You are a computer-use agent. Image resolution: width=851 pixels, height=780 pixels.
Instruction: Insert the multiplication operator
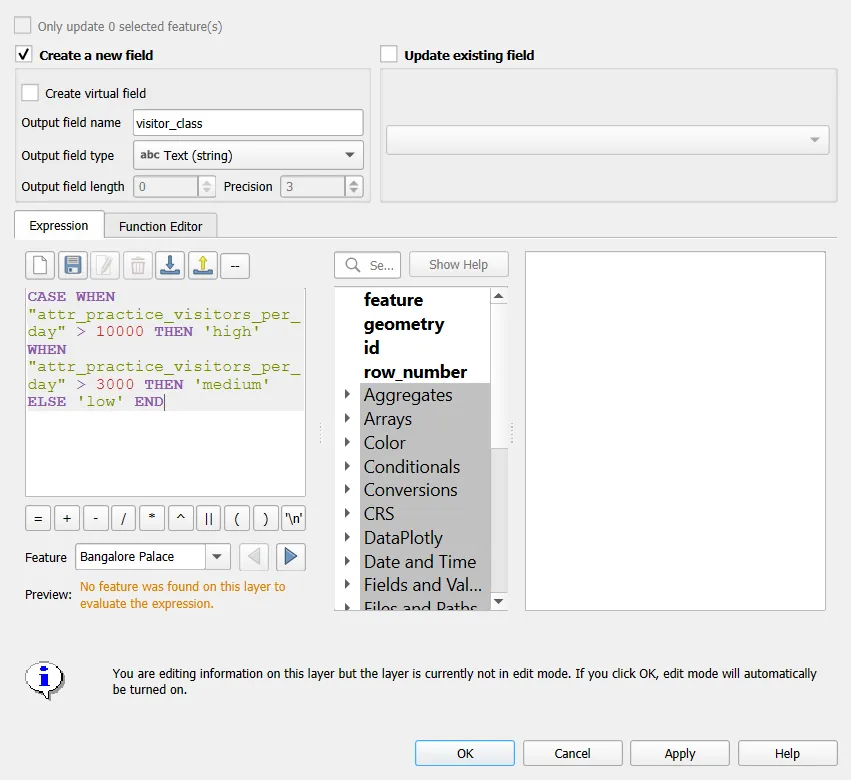click(x=152, y=519)
